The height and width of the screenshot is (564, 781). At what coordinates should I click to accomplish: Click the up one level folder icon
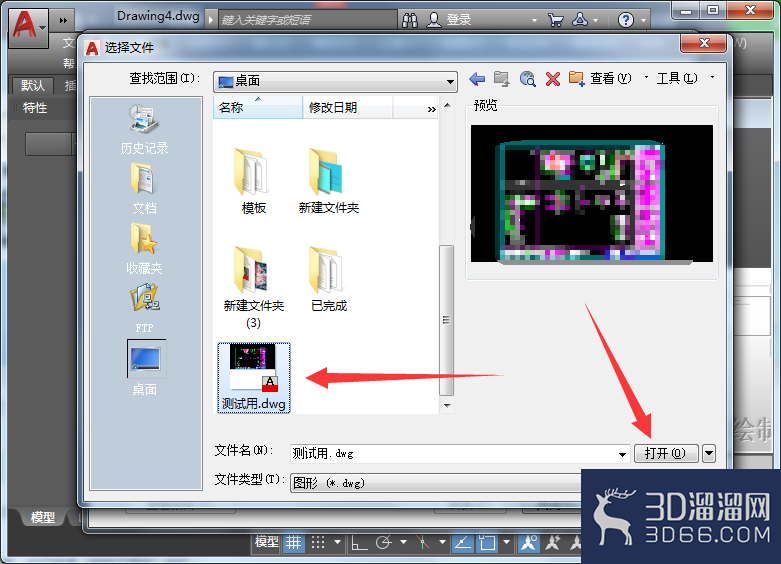tap(502, 79)
